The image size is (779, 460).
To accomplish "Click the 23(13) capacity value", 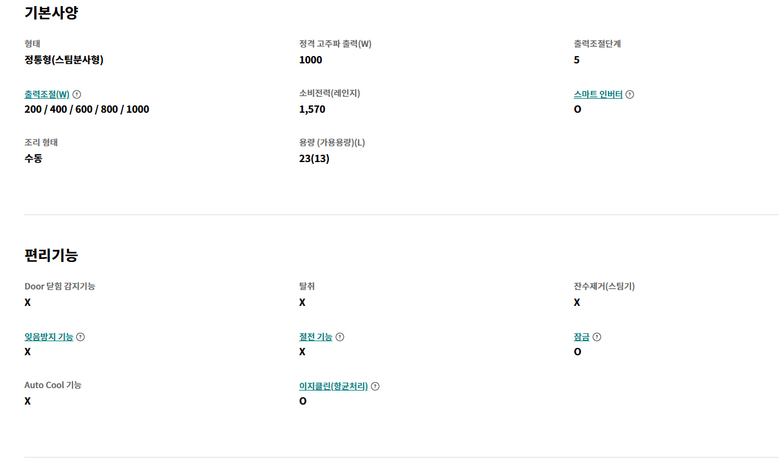I will pyautogui.click(x=314, y=158).
